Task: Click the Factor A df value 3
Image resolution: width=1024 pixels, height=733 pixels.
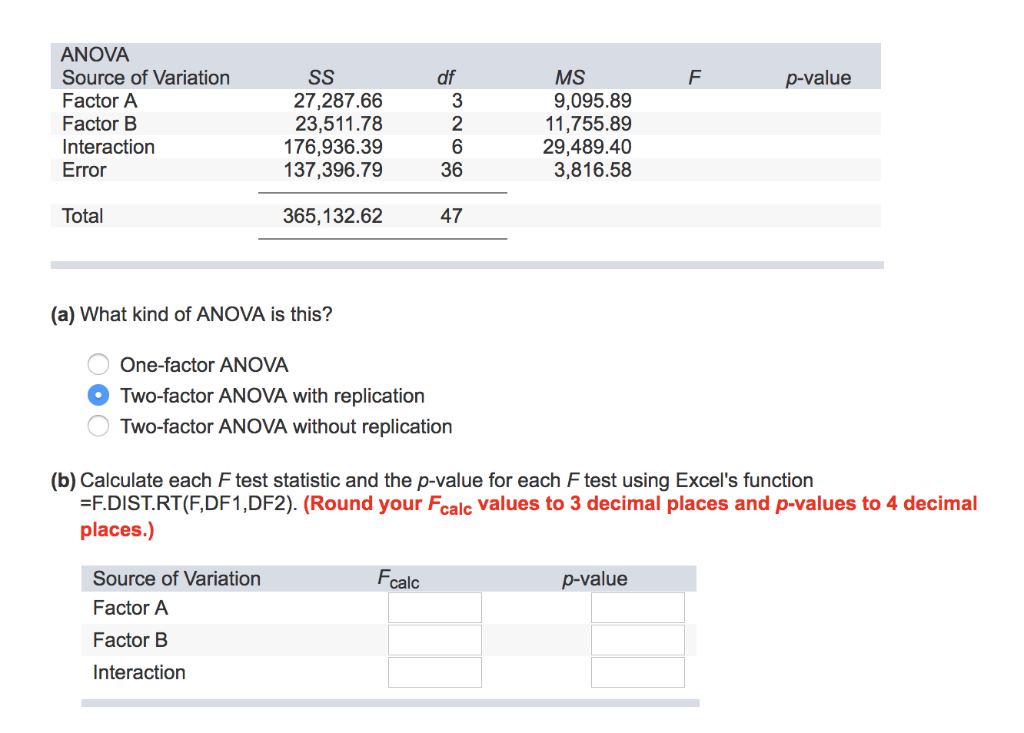Action: click(x=457, y=101)
